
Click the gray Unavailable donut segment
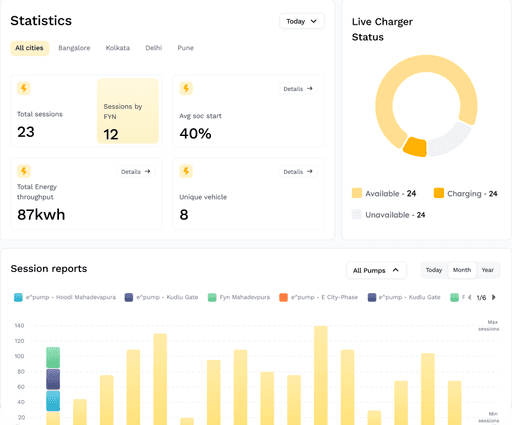click(x=450, y=140)
